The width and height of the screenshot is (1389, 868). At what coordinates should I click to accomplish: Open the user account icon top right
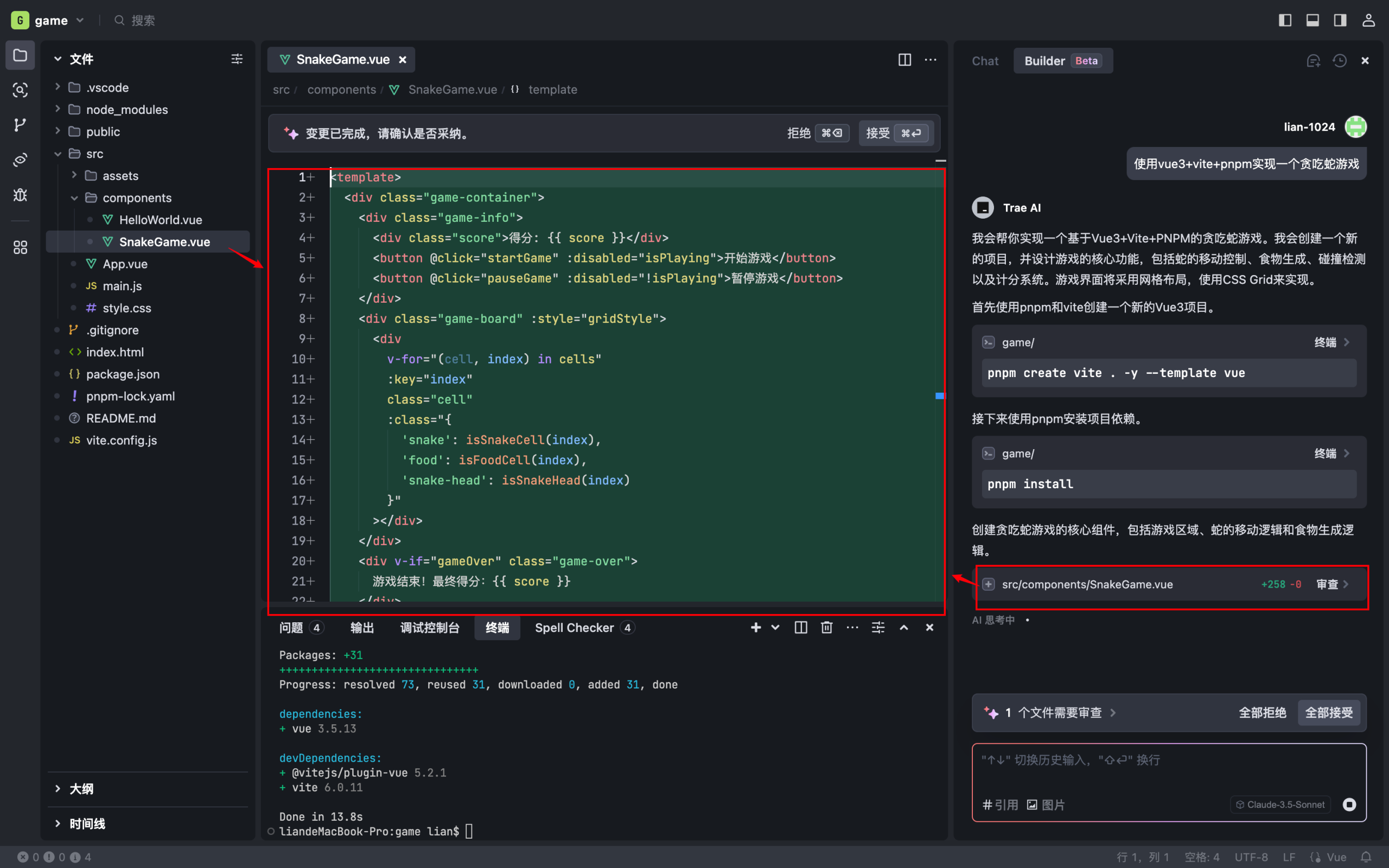[x=1368, y=20]
